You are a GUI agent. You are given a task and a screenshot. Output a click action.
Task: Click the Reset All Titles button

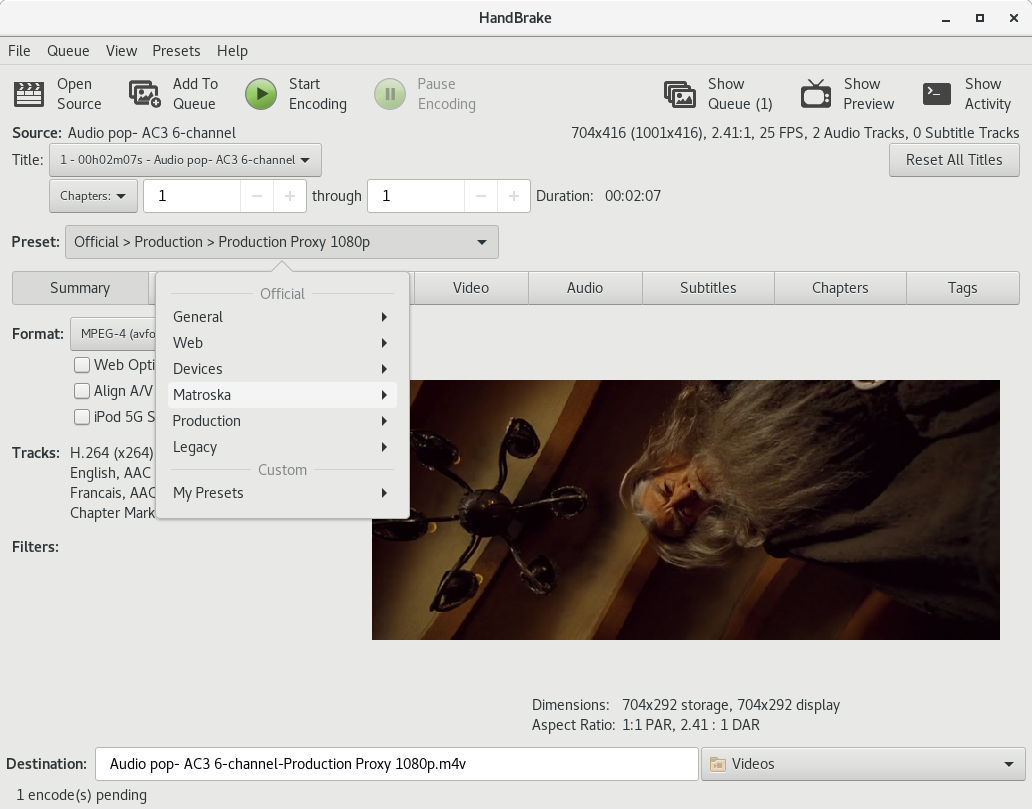pyautogui.click(x=954, y=160)
